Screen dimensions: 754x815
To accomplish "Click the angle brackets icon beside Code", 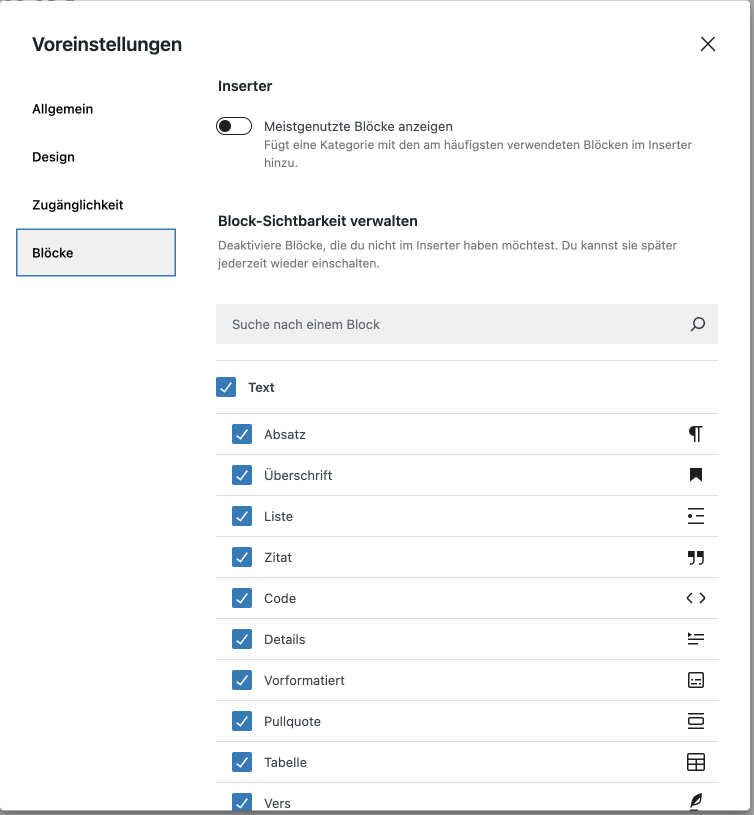I will 696,598.
